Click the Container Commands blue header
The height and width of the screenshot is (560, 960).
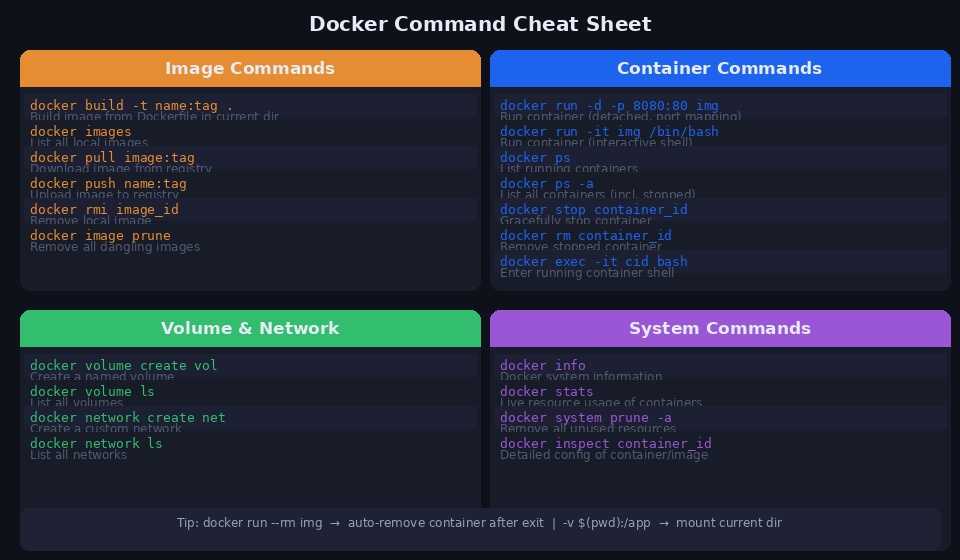719,69
